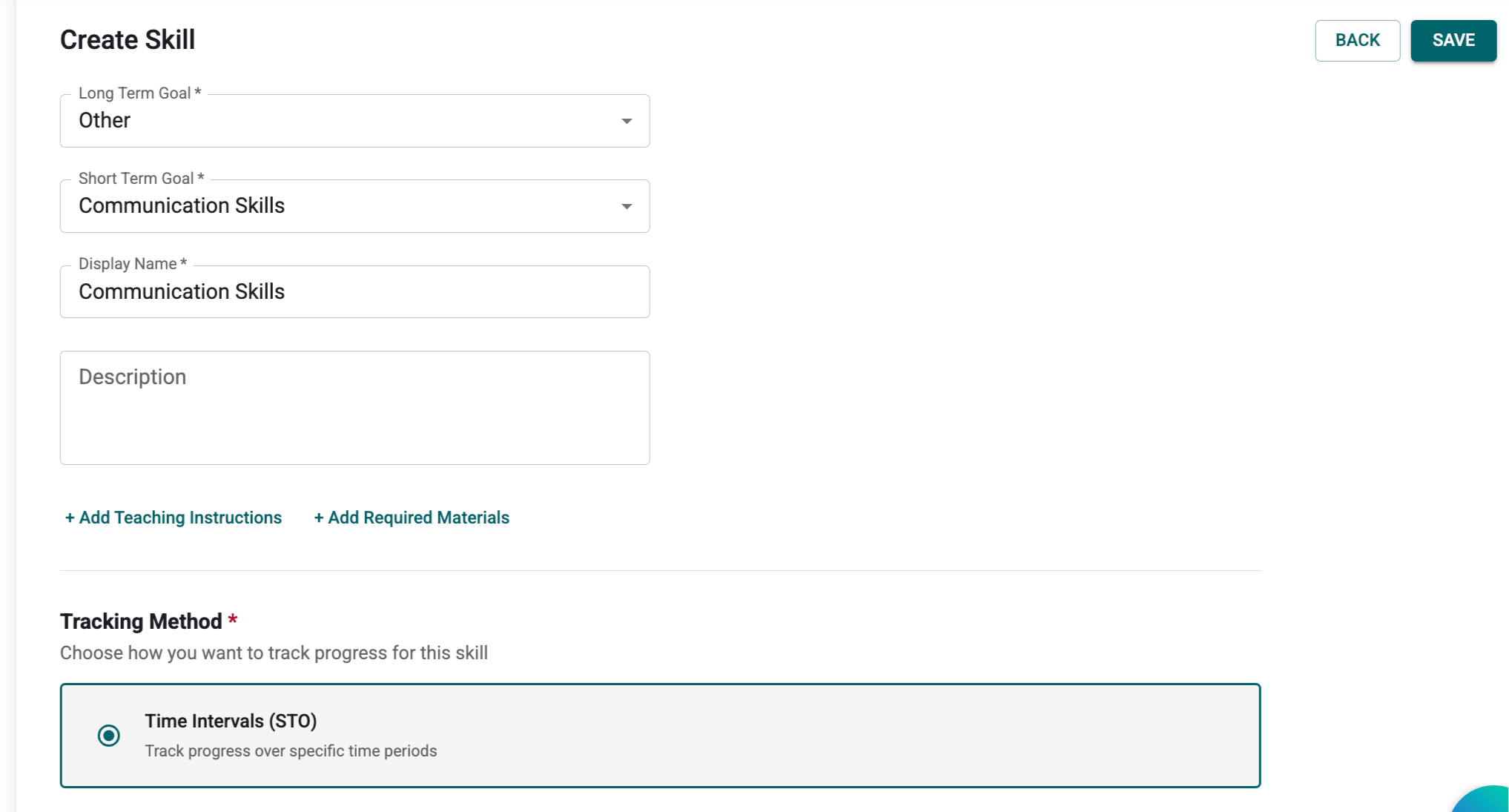This screenshot has width=1509, height=812.
Task: Click the plus sign before Add Required Materials
Action: pyautogui.click(x=319, y=518)
